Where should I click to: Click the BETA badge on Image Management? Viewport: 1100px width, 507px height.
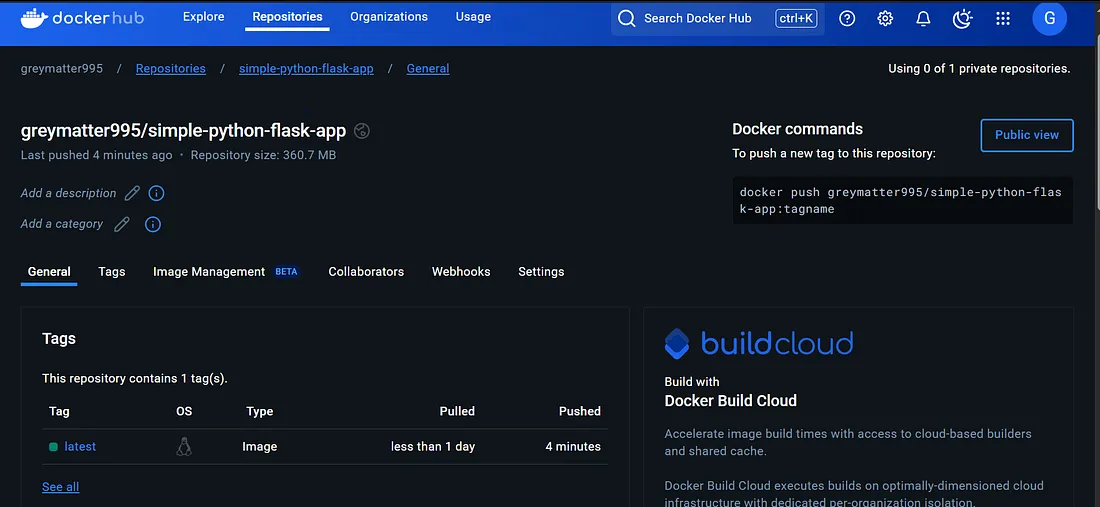[x=286, y=272]
